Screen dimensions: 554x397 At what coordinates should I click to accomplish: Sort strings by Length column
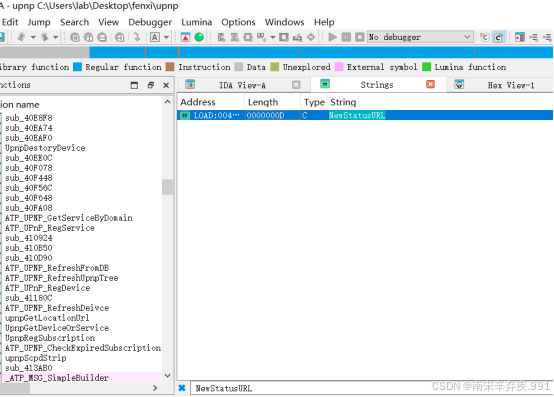[x=272, y=102]
